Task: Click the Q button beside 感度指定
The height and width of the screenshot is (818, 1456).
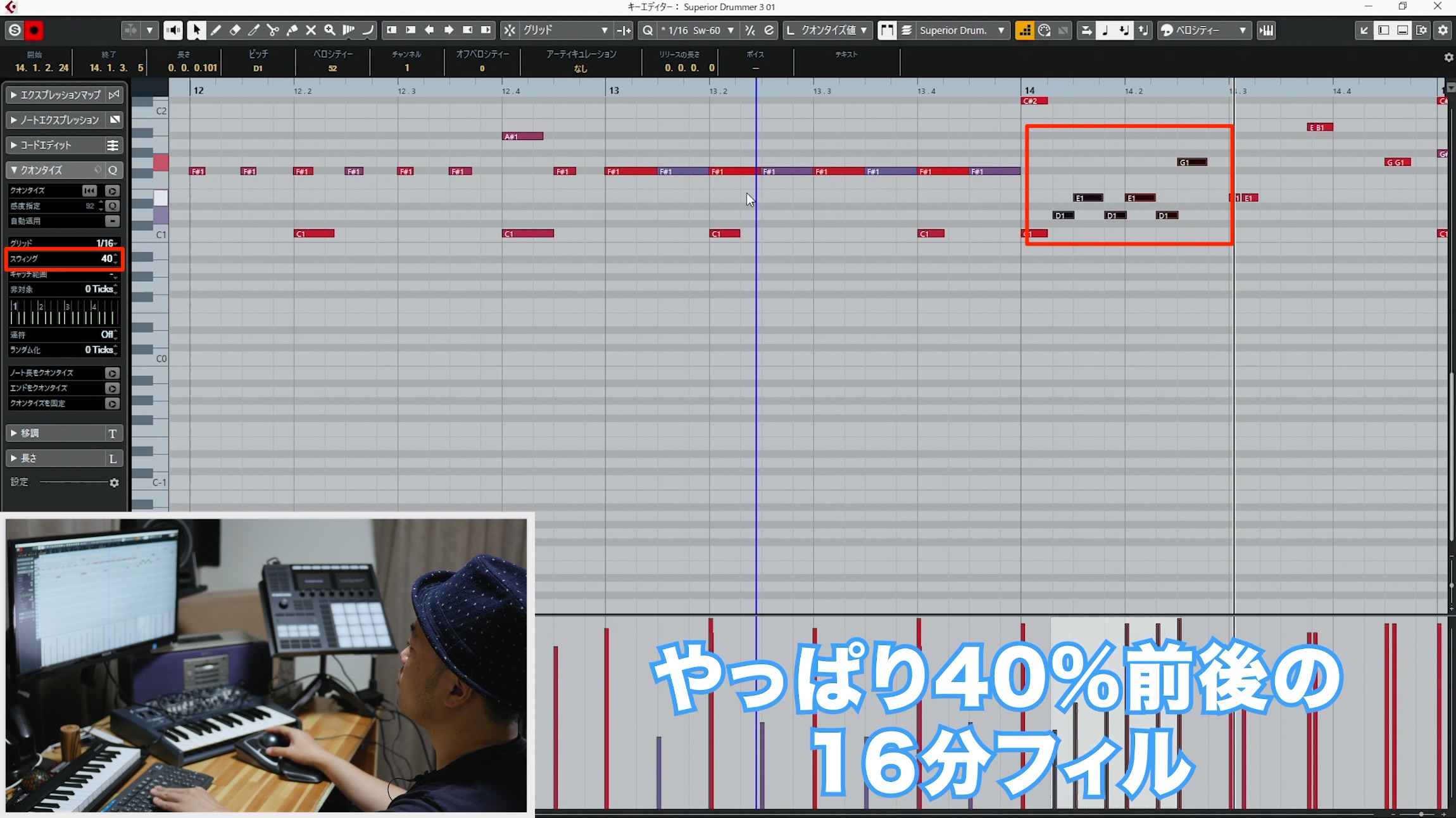Action: pos(112,206)
